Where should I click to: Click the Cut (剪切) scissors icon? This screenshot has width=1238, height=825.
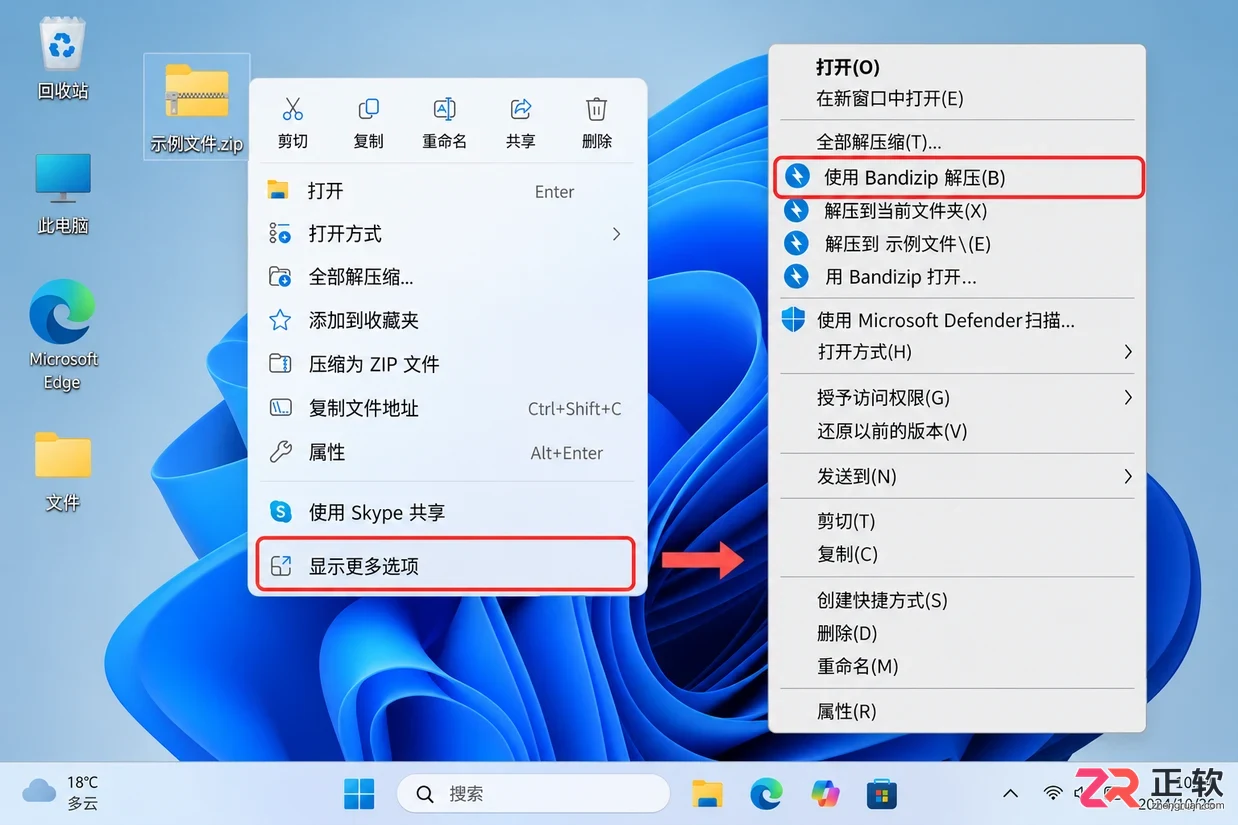(x=292, y=109)
